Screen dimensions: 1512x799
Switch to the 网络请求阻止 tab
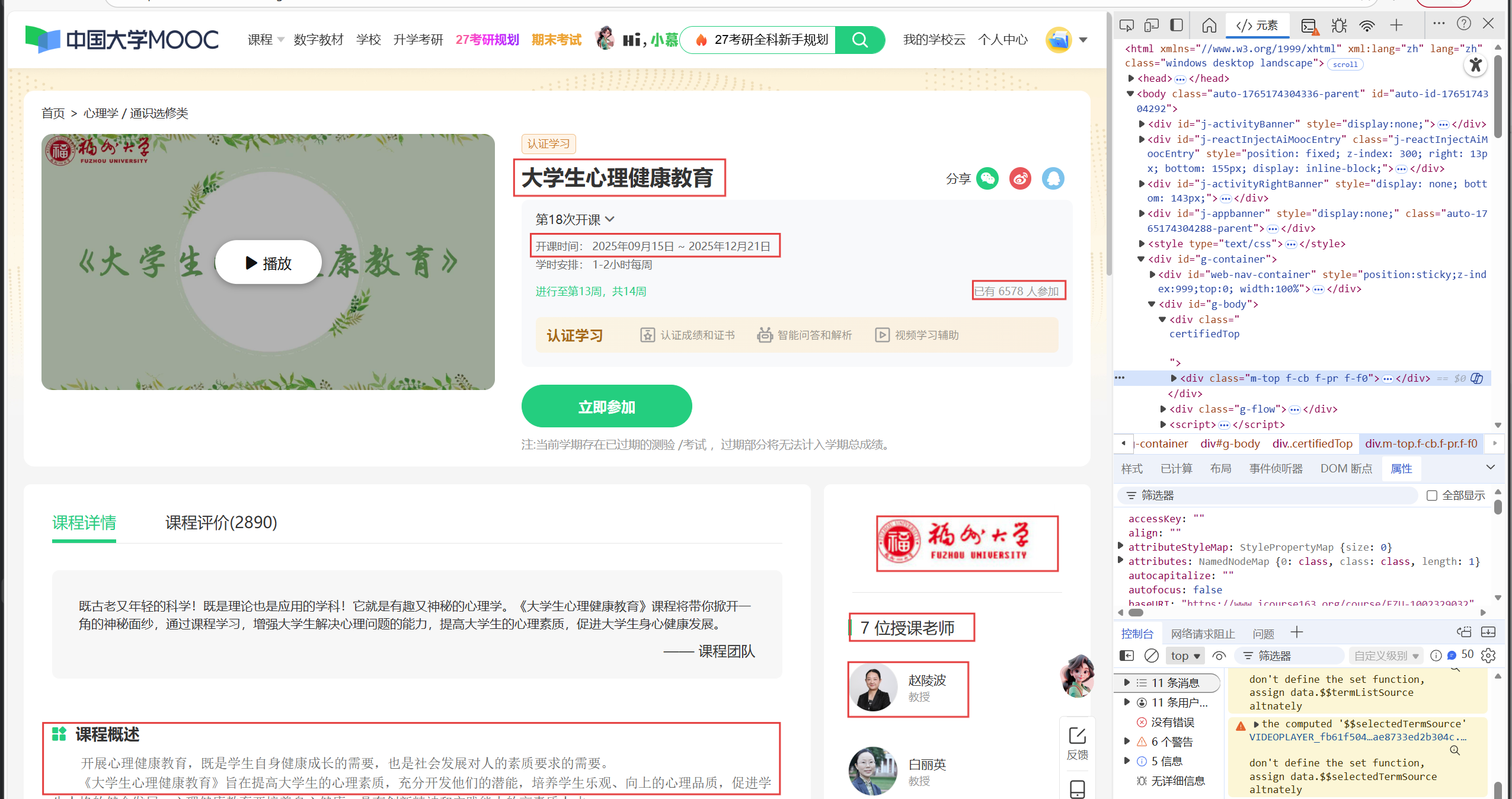pyautogui.click(x=1203, y=633)
